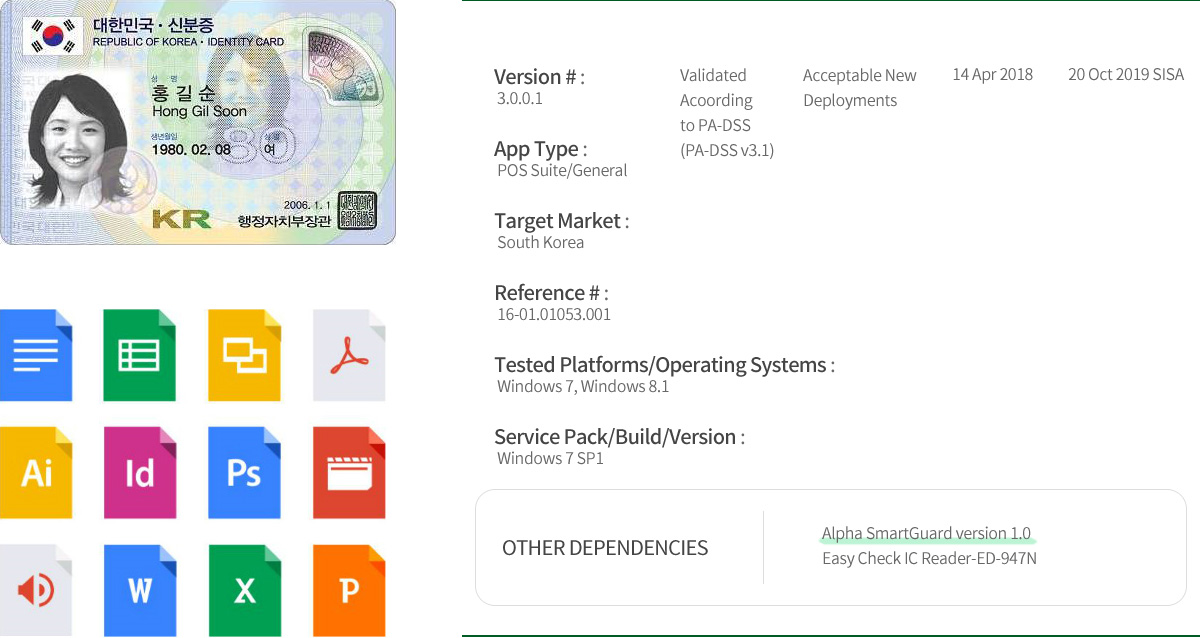
Task: Open the green Excel X file icon
Action: click(x=244, y=590)
